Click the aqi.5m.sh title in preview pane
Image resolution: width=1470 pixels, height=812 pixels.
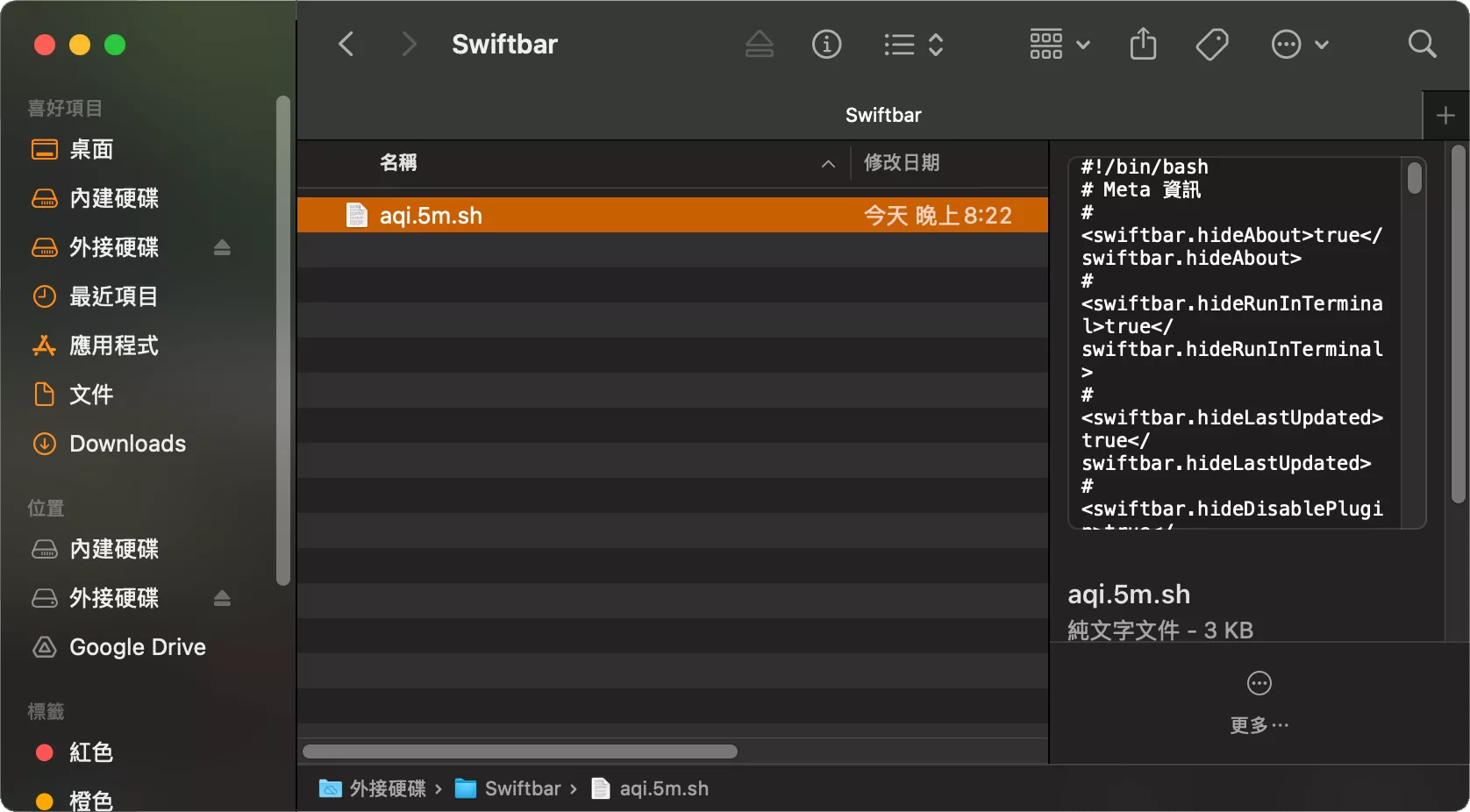click(1129, 594)
